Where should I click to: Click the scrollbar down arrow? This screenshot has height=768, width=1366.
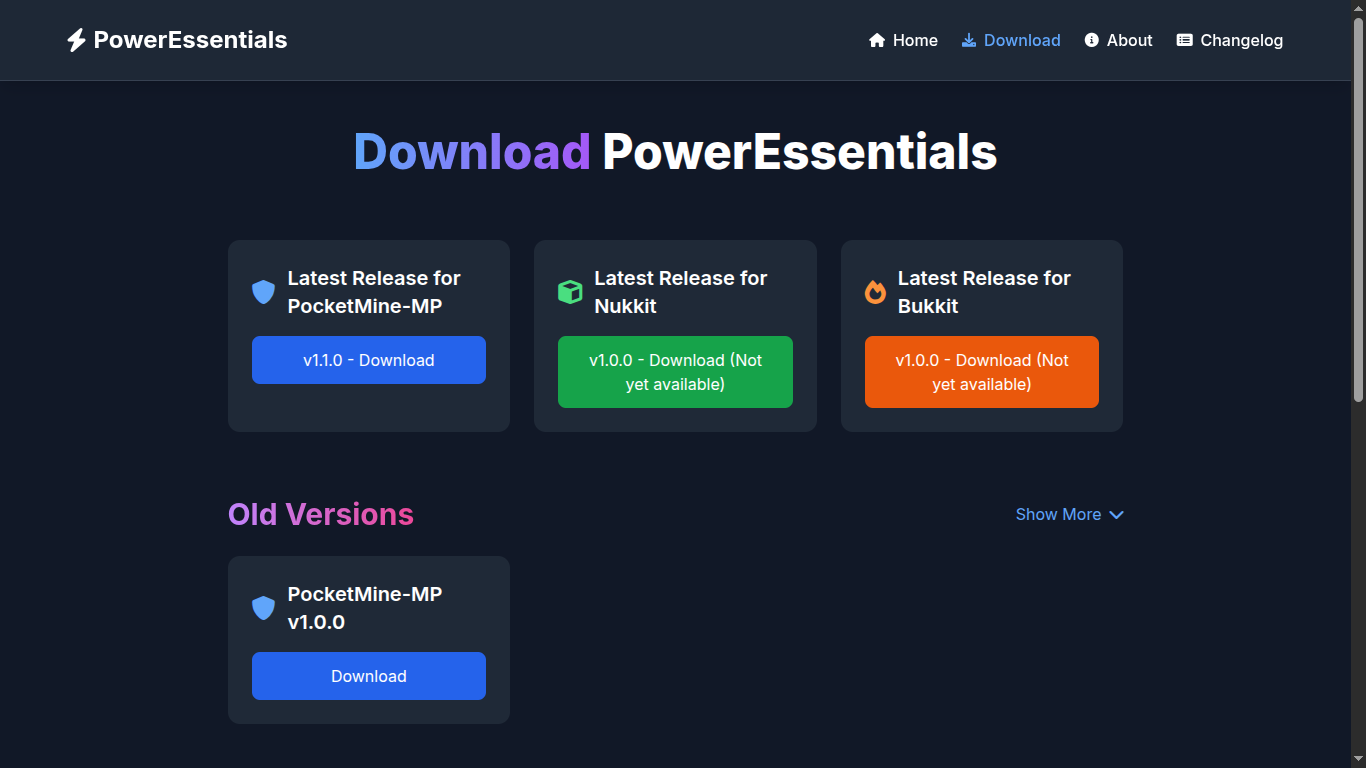[x=1358, y=759]
